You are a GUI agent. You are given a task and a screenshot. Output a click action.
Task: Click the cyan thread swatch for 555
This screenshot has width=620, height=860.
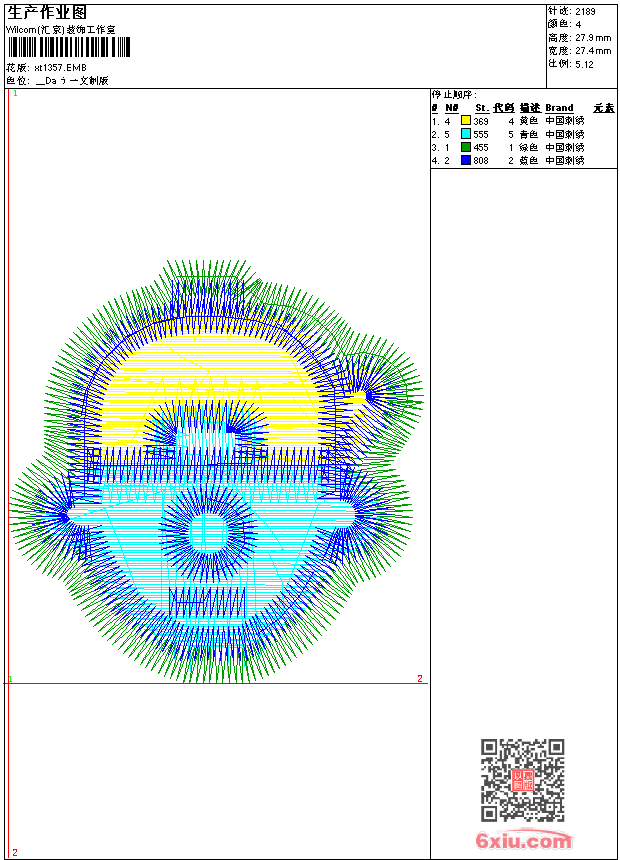(x=466, y=133)
